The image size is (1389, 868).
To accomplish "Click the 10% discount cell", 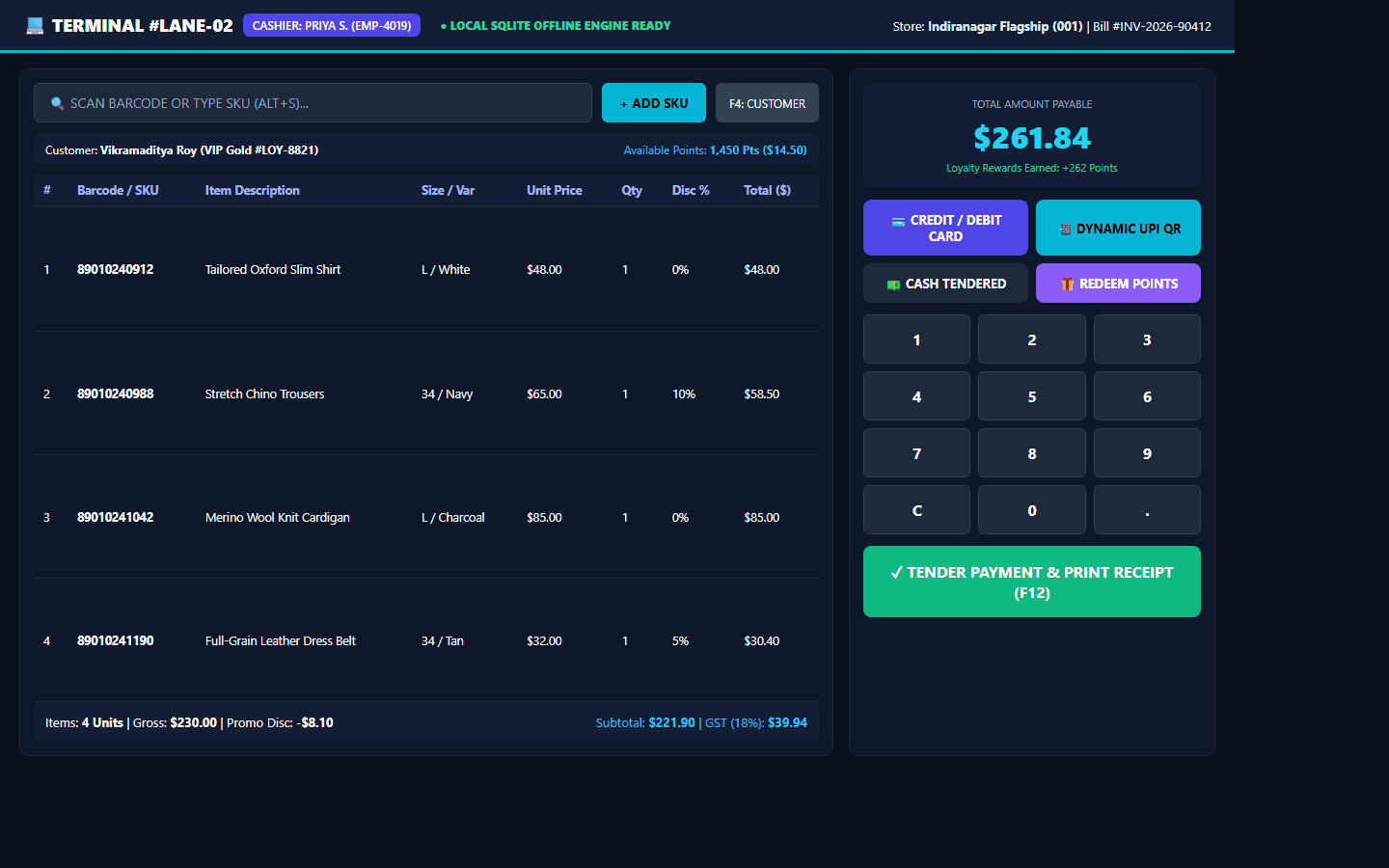I will click(x=684, y=394).
